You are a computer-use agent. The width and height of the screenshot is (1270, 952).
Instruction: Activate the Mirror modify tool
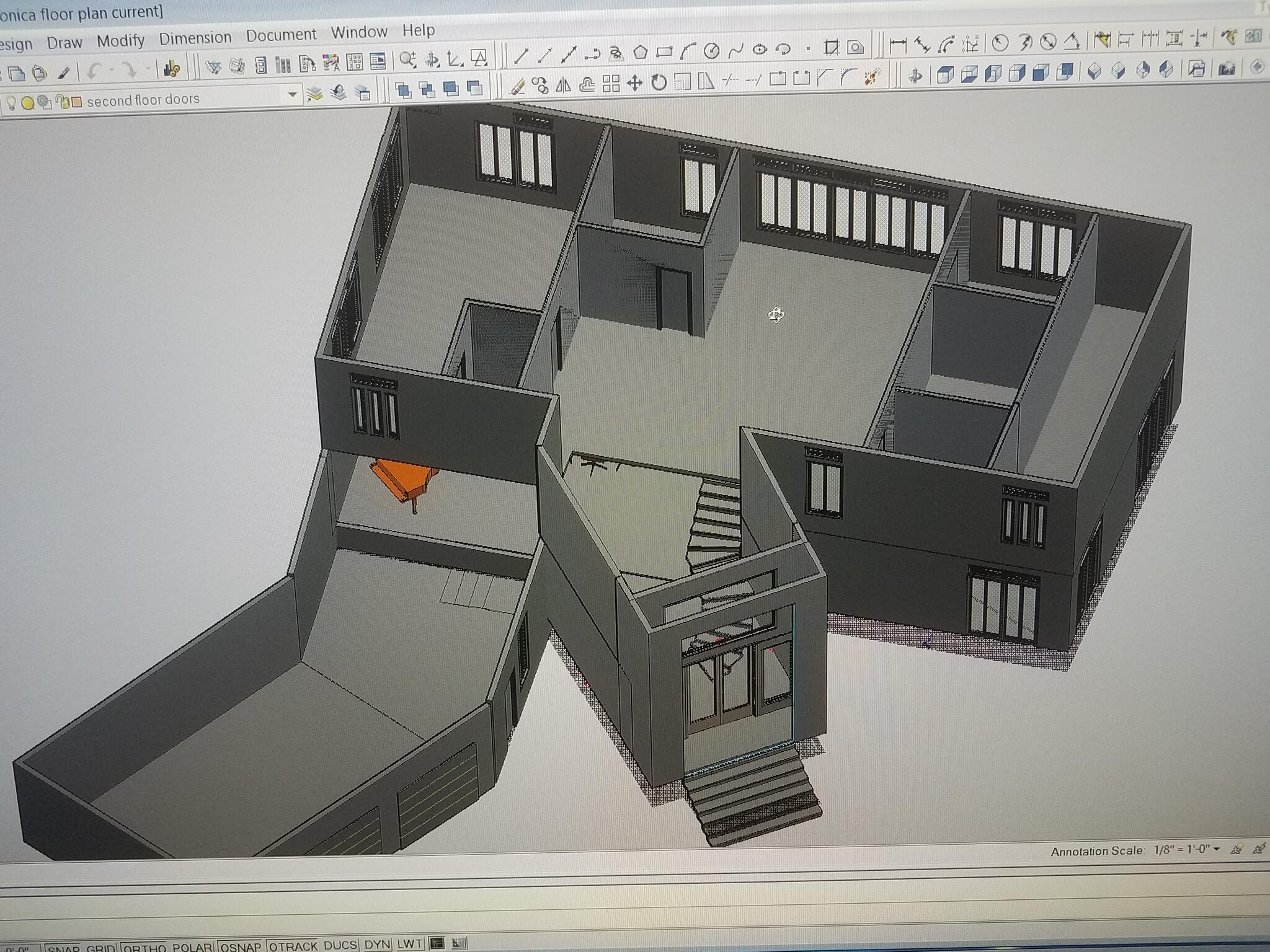click(x=563, y=85)
